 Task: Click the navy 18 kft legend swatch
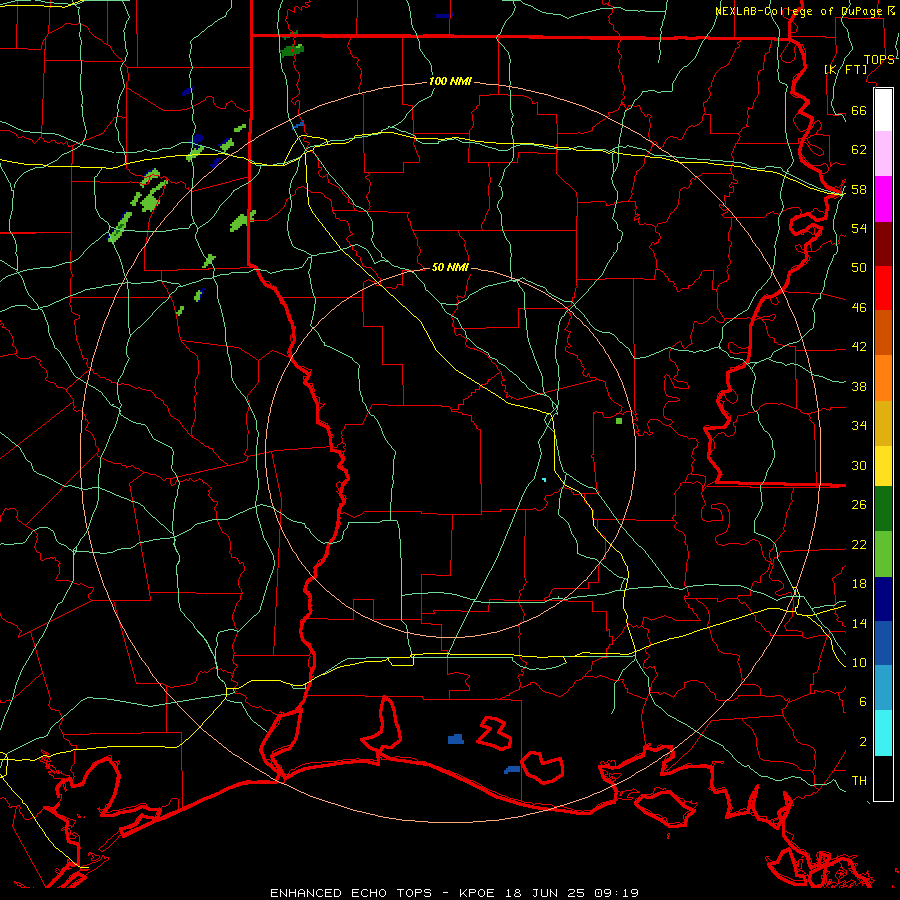coord(883,599)
